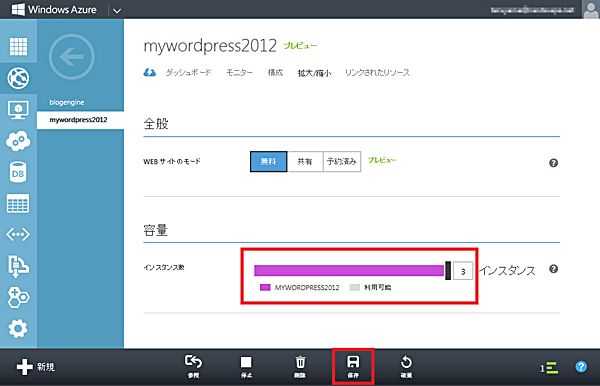Click the 参照 browse button
The image size is (600, 386).
[x=193, y=366]
